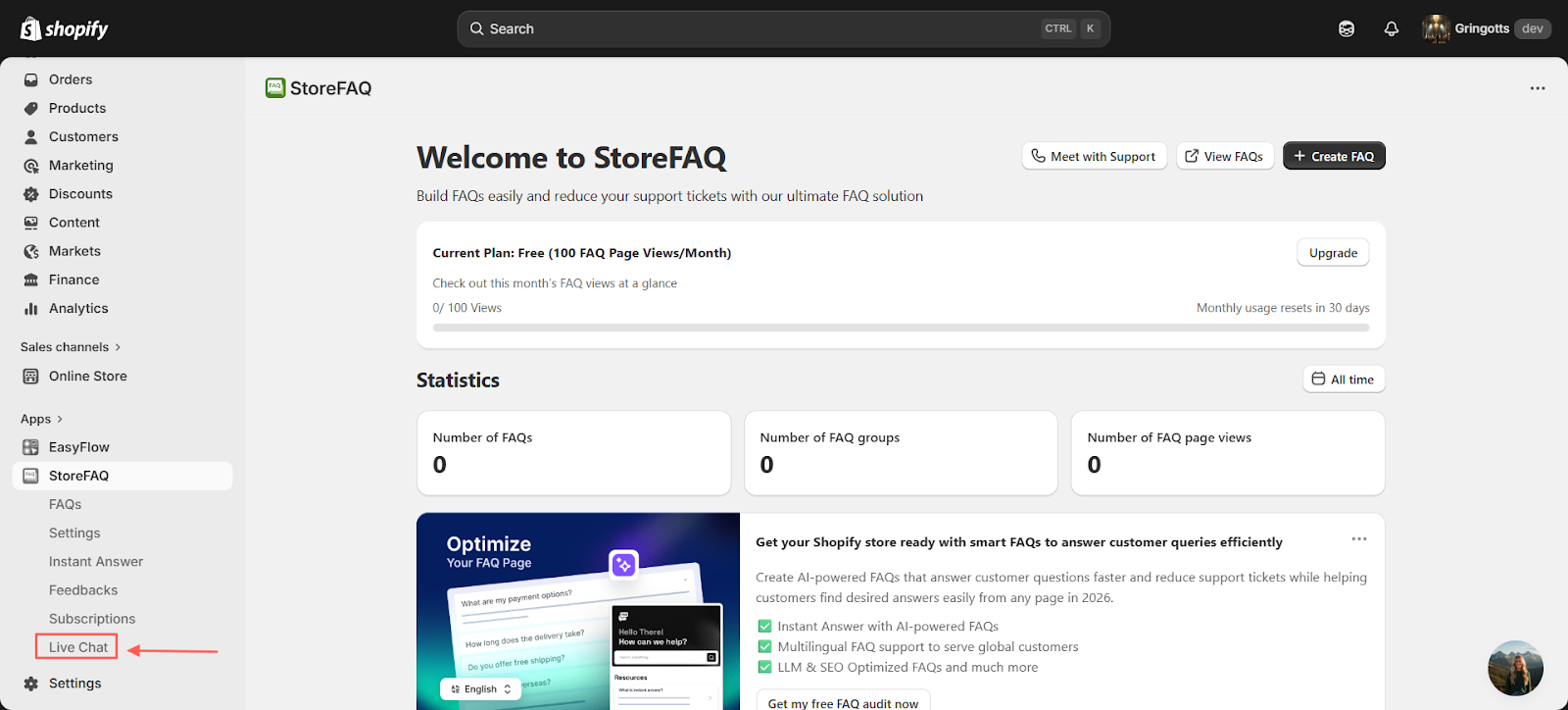Open the Feedbacks submenu item
Image resolution: width=1568 pixels, height=710 pixels.
pyautogui.click(x=83, y=590)
